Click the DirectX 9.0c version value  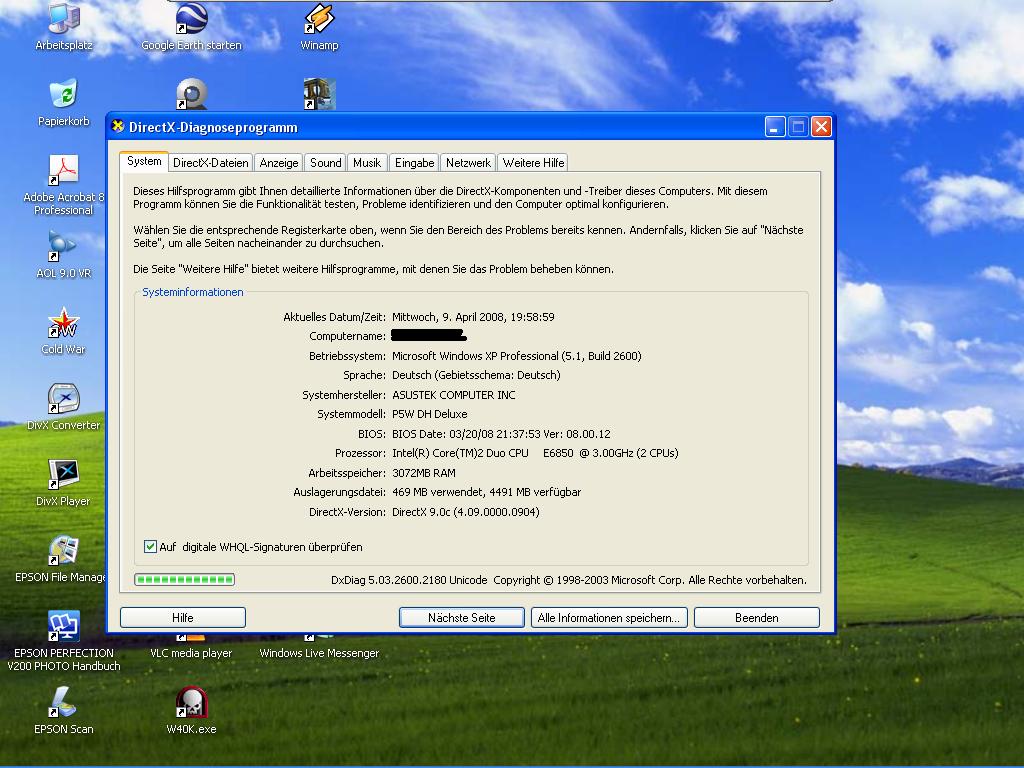click(x=466, y=513)
